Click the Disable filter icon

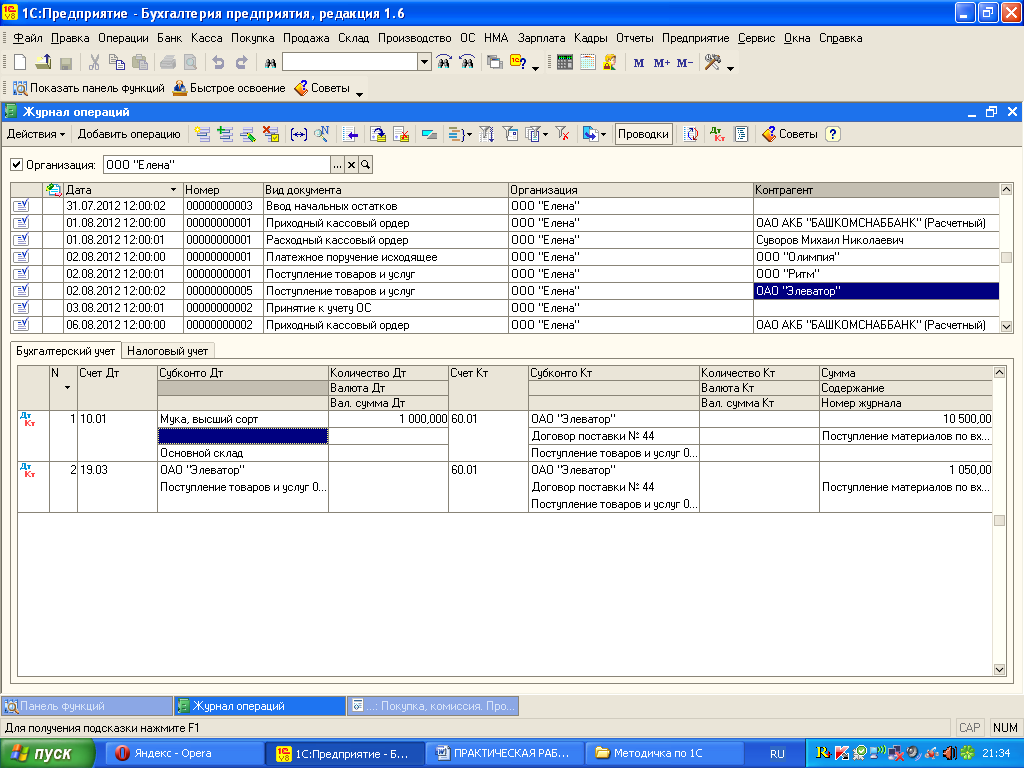point(562,135)
